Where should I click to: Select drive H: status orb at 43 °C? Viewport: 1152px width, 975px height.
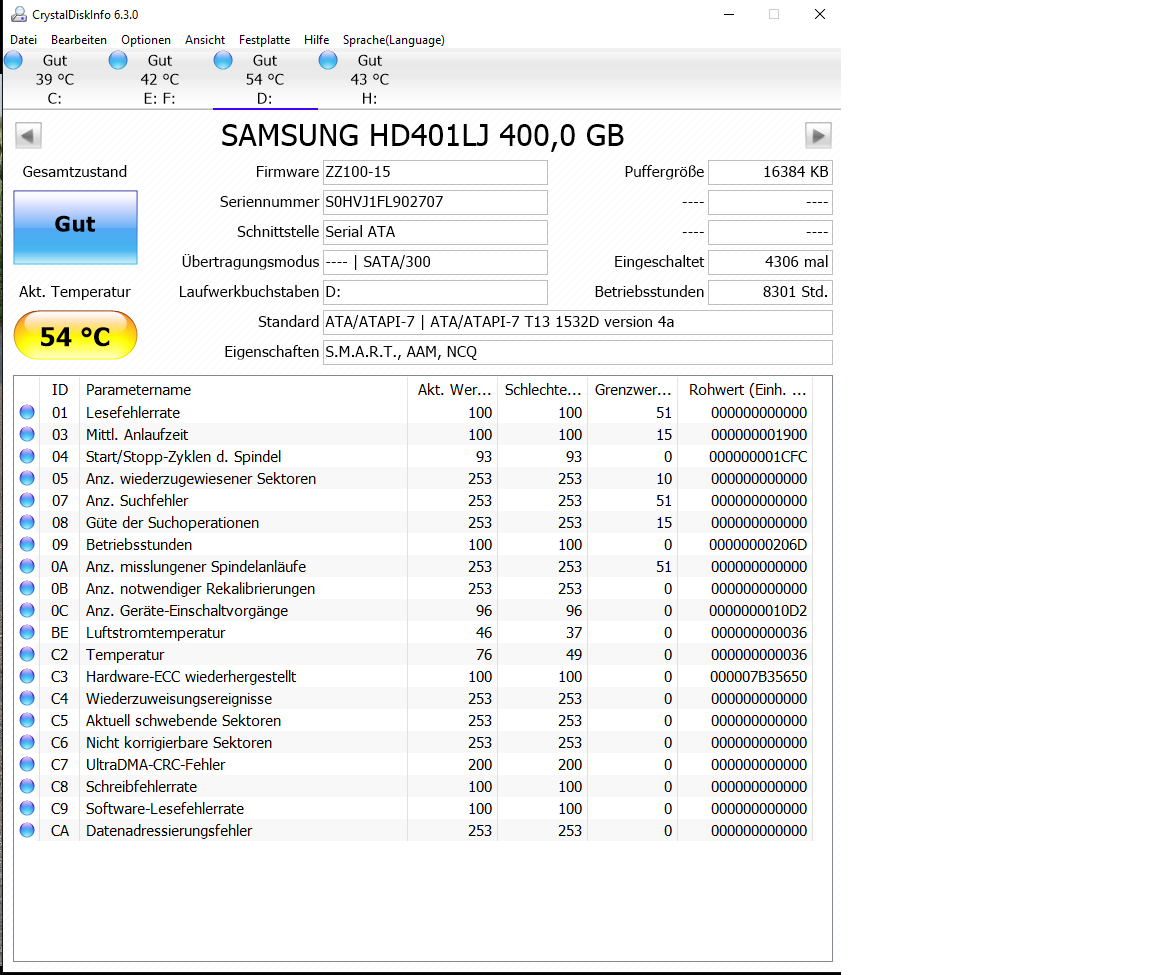click(x=328, y=60)
